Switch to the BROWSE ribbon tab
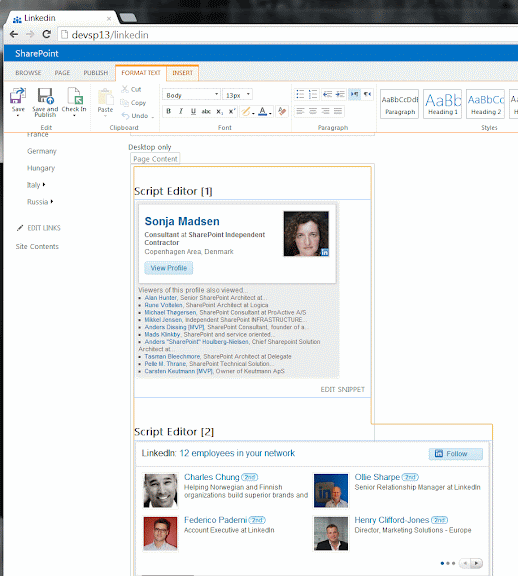Viewport: 518px width, 576px height. [28, 73]
